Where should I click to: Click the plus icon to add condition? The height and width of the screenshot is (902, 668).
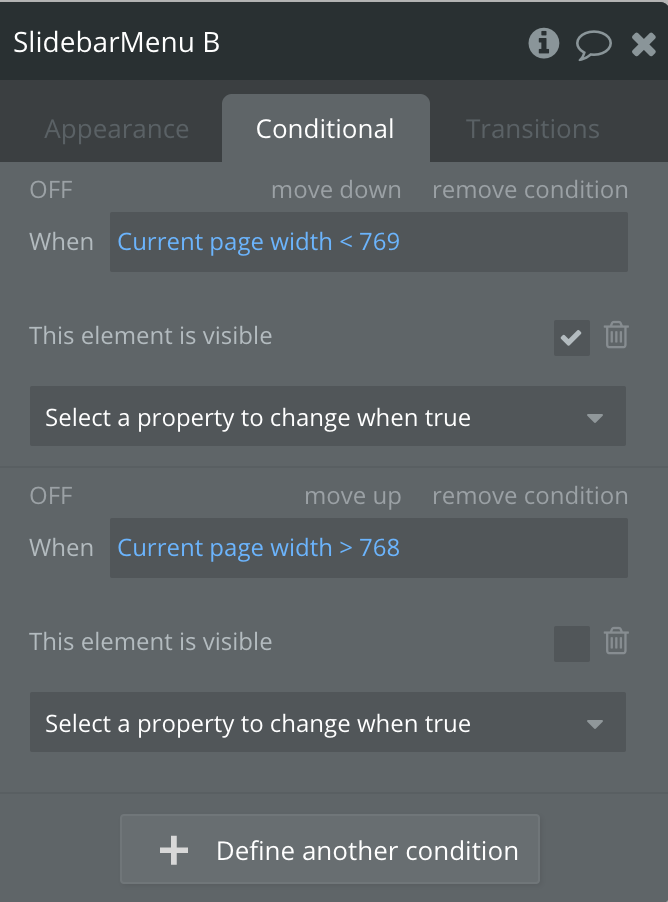coord(174,851)
